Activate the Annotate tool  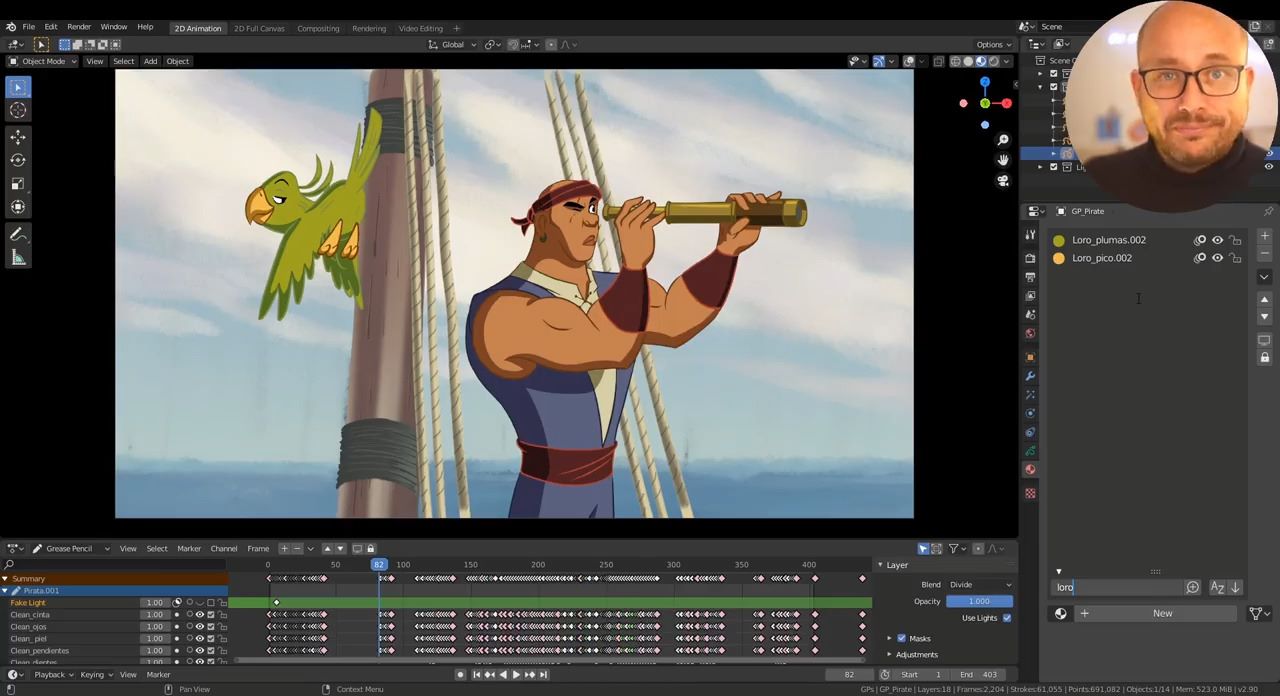coord(17,234)
